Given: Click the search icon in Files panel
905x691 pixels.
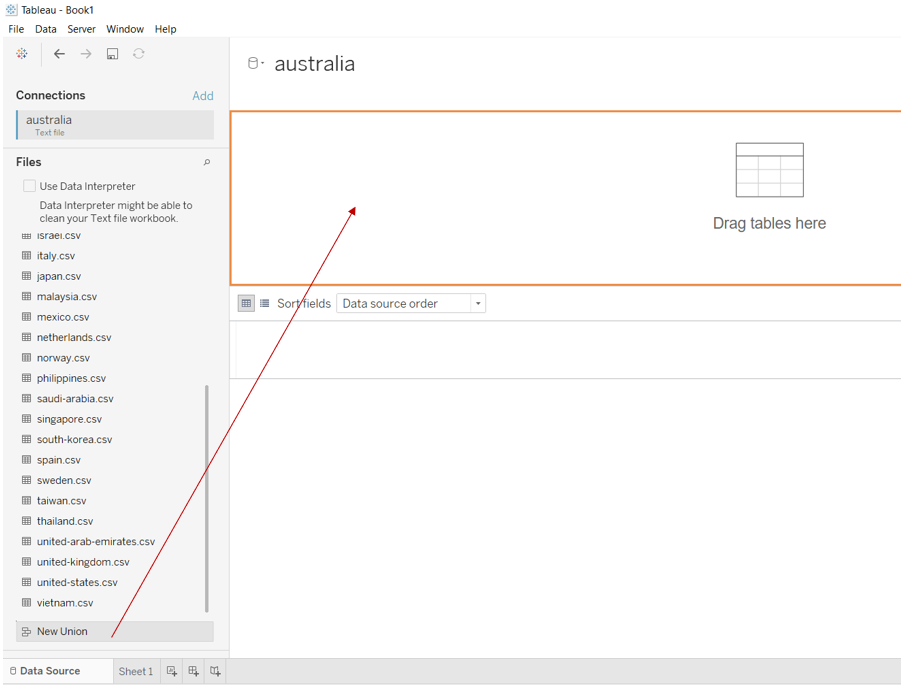Looking at the screenshot, I should (207, 162).
